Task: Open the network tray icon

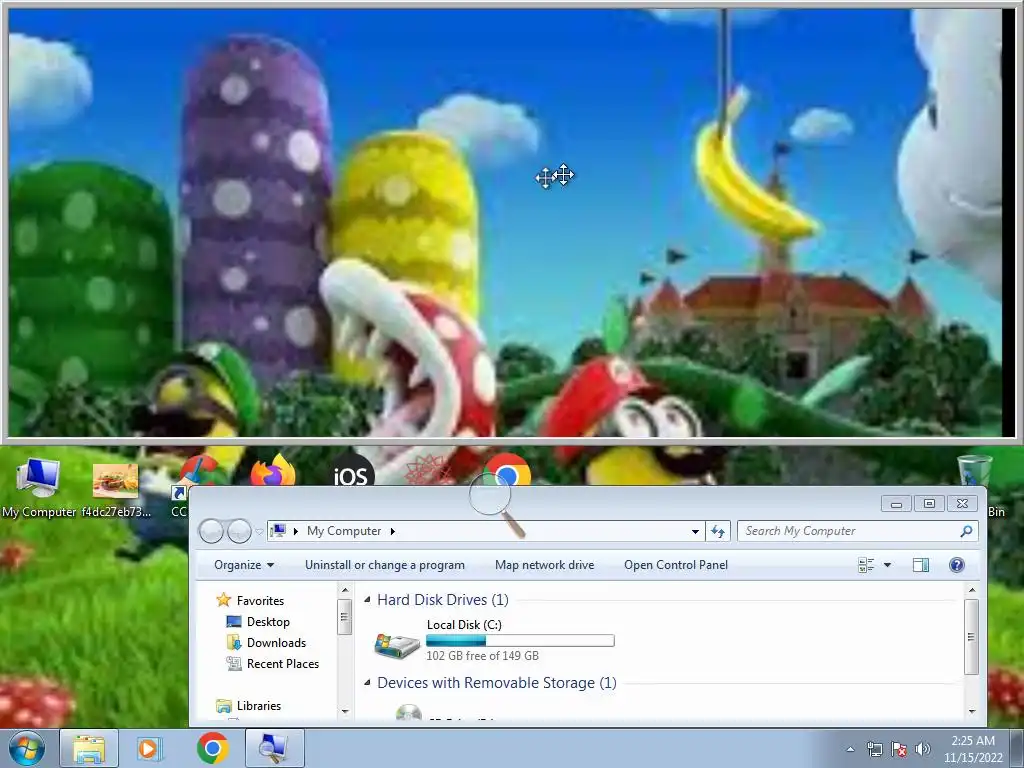Action: [874, 749]
